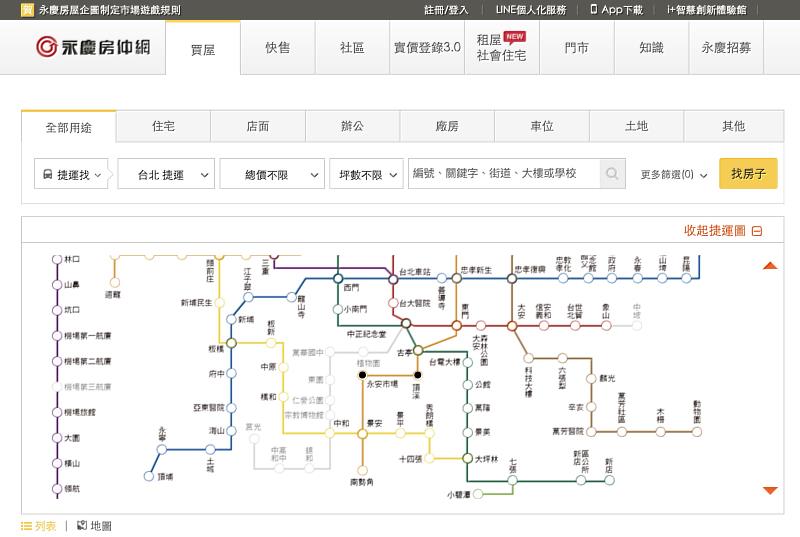Collapse the metro map via 收起捷運圖
The width and height of the screenshot is (800, 537).
pos(723,230)
